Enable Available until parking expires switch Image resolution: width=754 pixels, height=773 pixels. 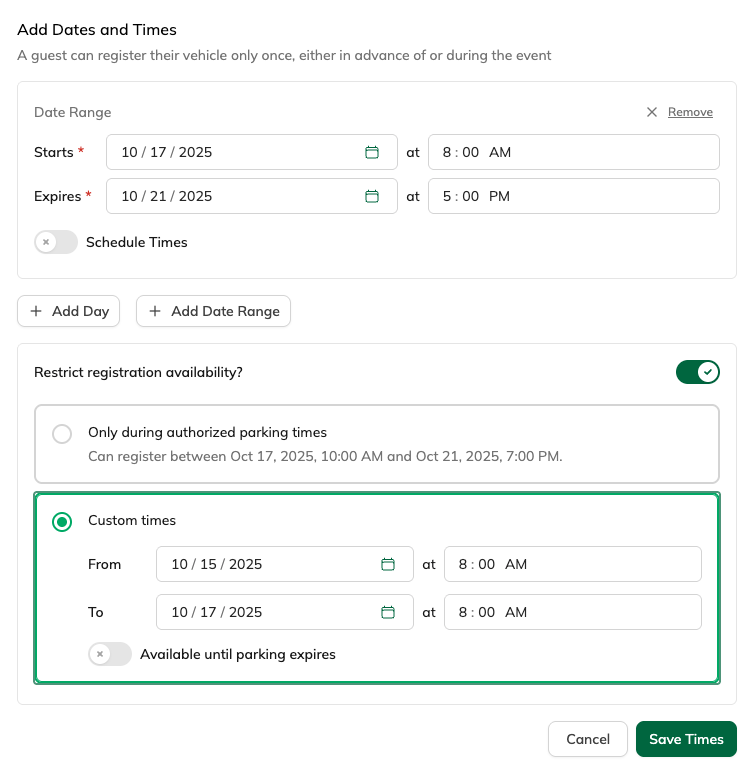110,654
